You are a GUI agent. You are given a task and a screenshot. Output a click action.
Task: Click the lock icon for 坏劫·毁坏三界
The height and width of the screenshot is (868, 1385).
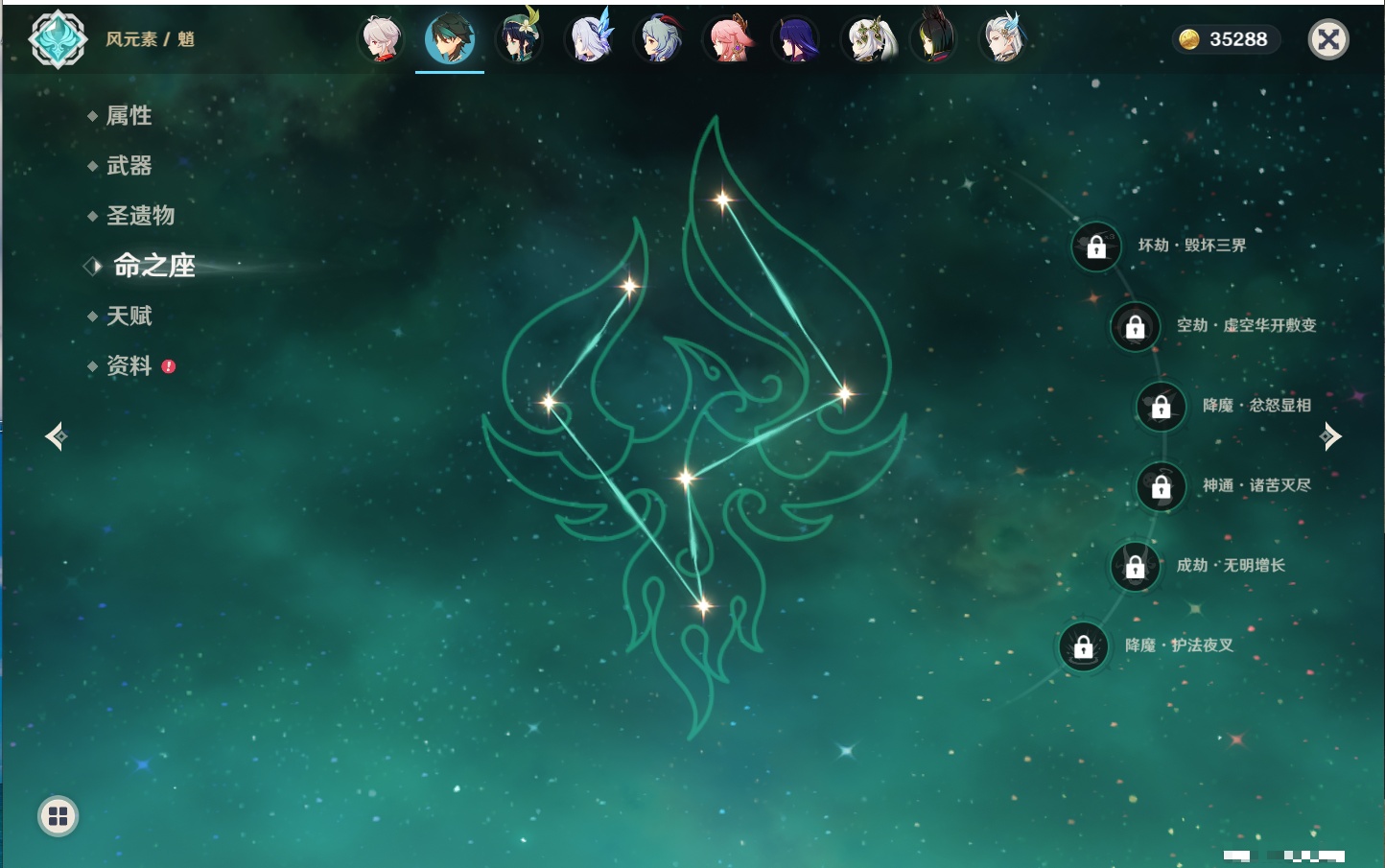click(x=1096, y=246)
